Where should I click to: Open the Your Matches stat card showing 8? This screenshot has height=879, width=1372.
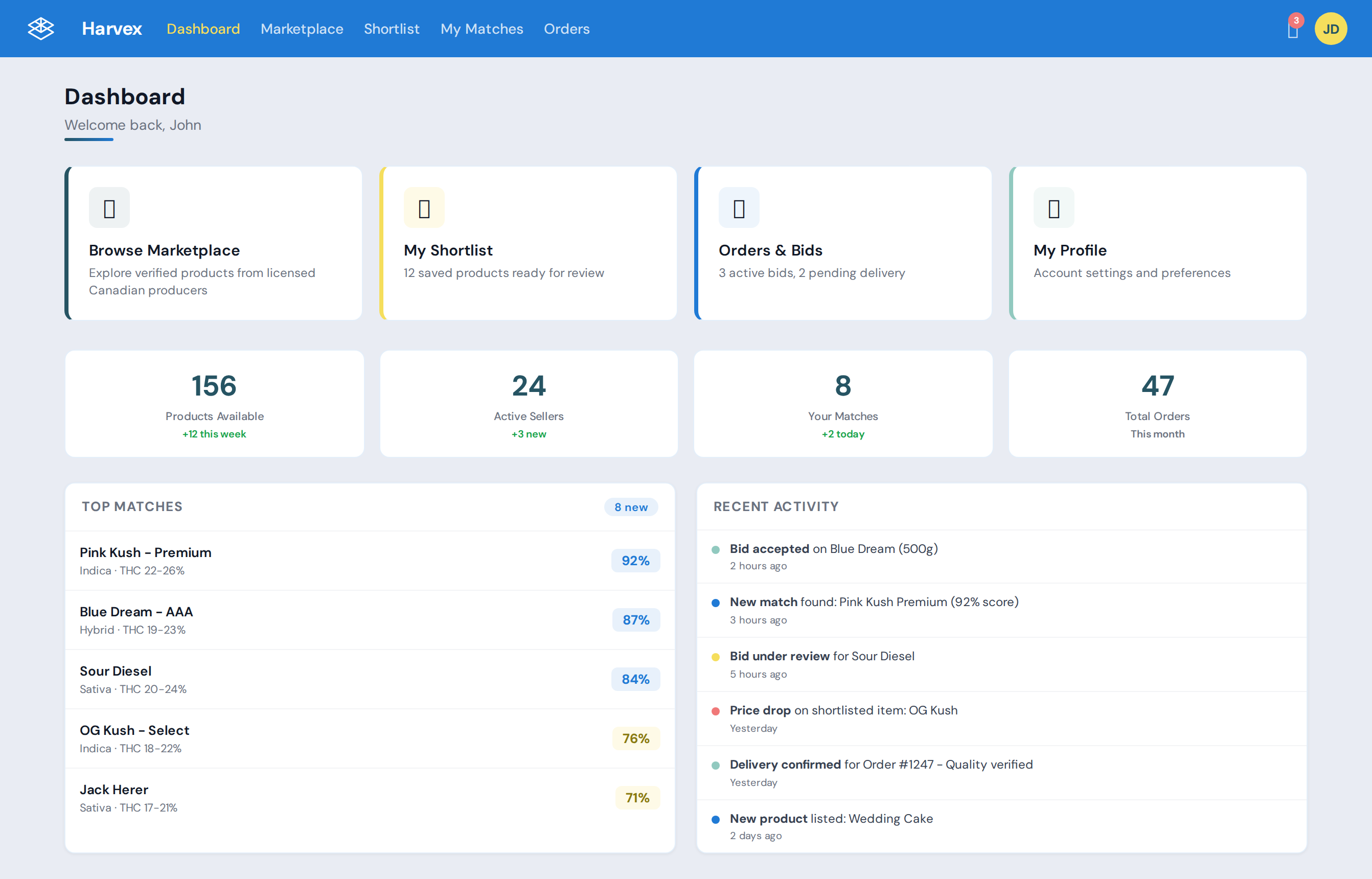click(843, 404)
